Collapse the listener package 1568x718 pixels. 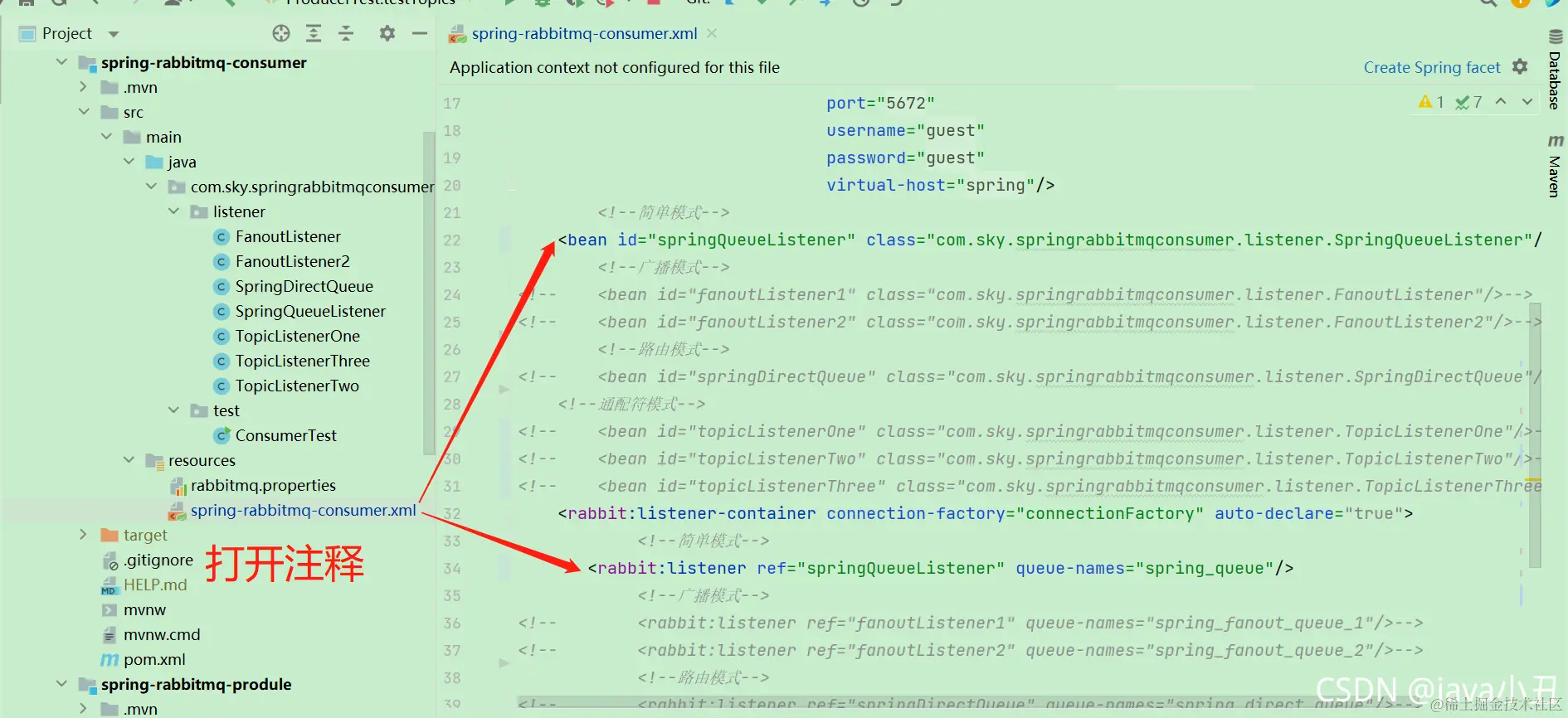[x=173, y=211]
